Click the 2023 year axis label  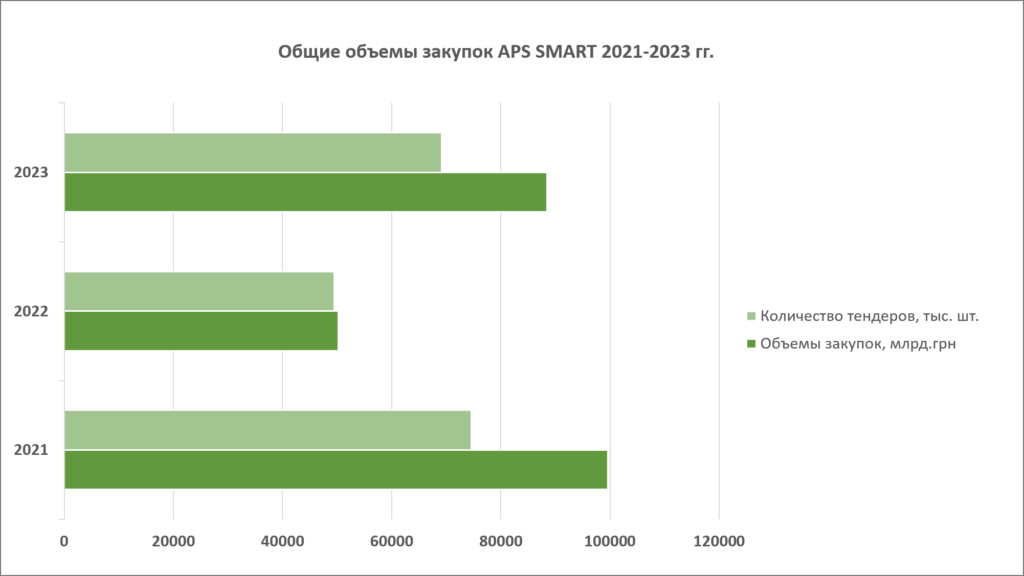pos(32,173)
